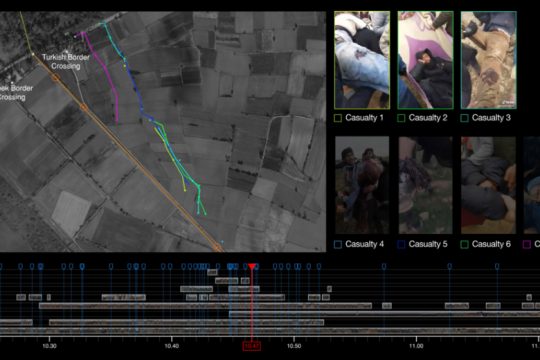This screenshot has width=540, height=360.
Task: Open the Casualty 1 video thumbnail
Action: [362, 60]
